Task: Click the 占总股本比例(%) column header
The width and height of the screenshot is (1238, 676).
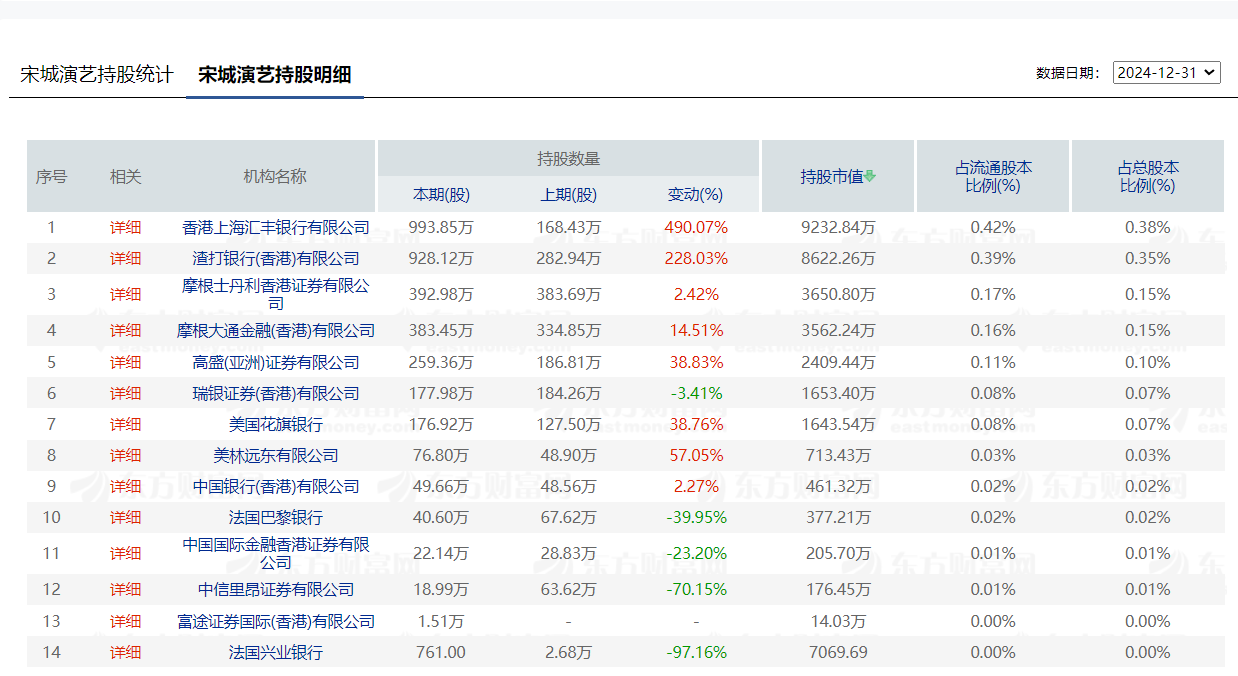Action: (x=1148, y=176)
